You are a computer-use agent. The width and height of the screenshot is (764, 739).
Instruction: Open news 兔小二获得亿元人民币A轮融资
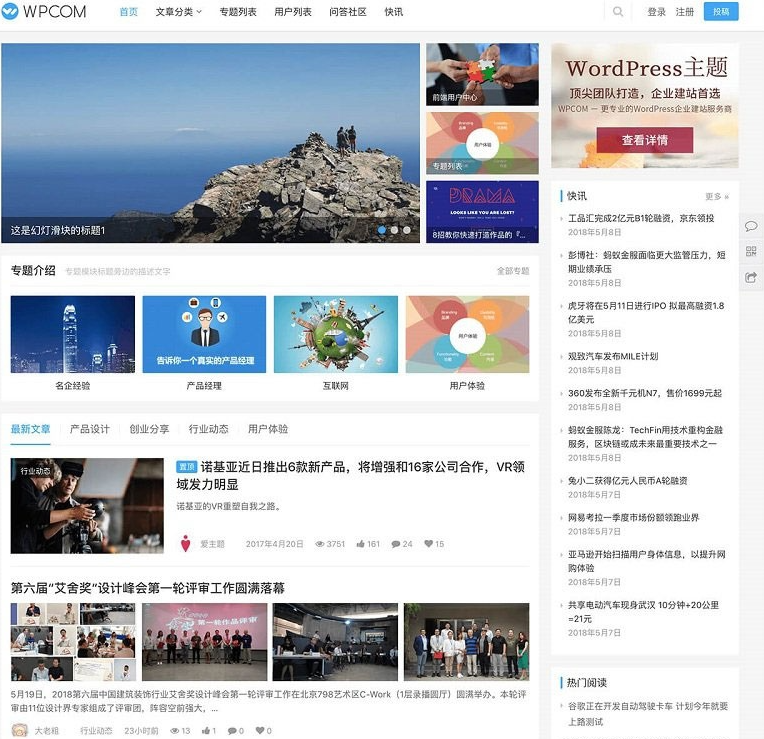tap(628, 480)
